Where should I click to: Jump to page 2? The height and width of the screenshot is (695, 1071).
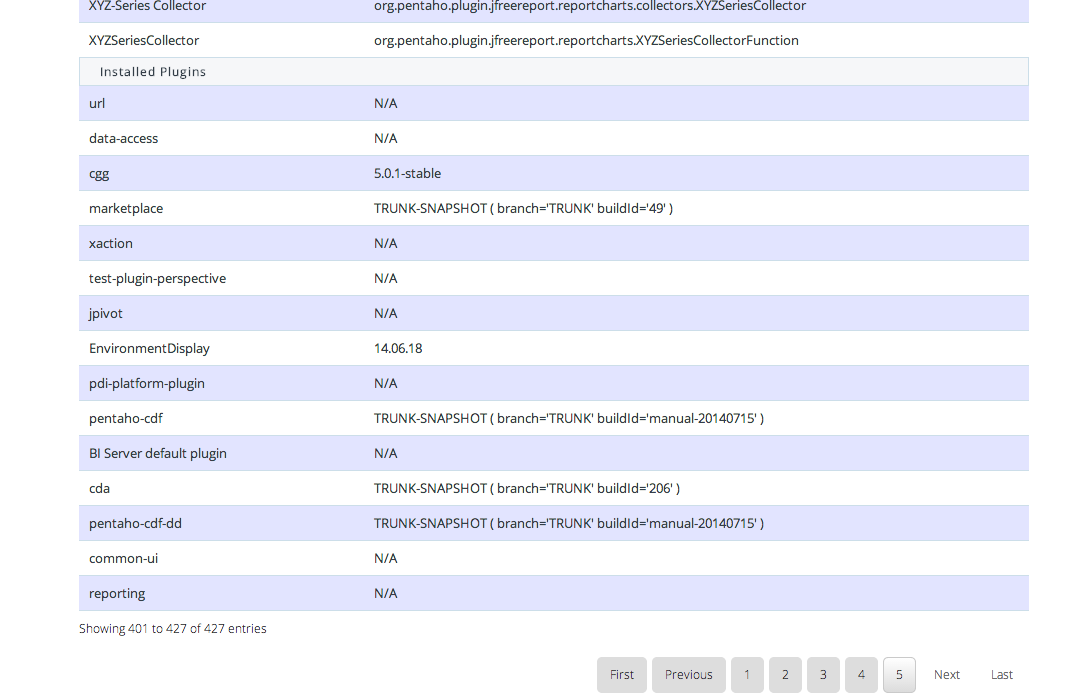[x=785, y=675]
